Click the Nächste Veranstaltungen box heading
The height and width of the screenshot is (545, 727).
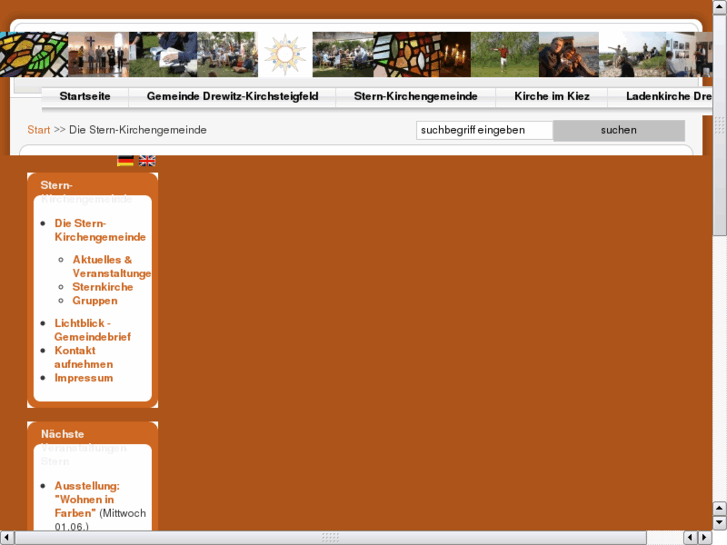[x=83, y=448]
